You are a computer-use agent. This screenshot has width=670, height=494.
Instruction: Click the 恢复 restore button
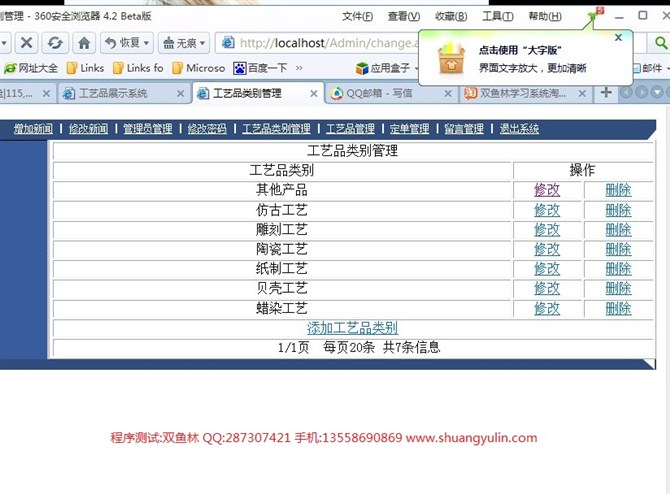point(127,43)
